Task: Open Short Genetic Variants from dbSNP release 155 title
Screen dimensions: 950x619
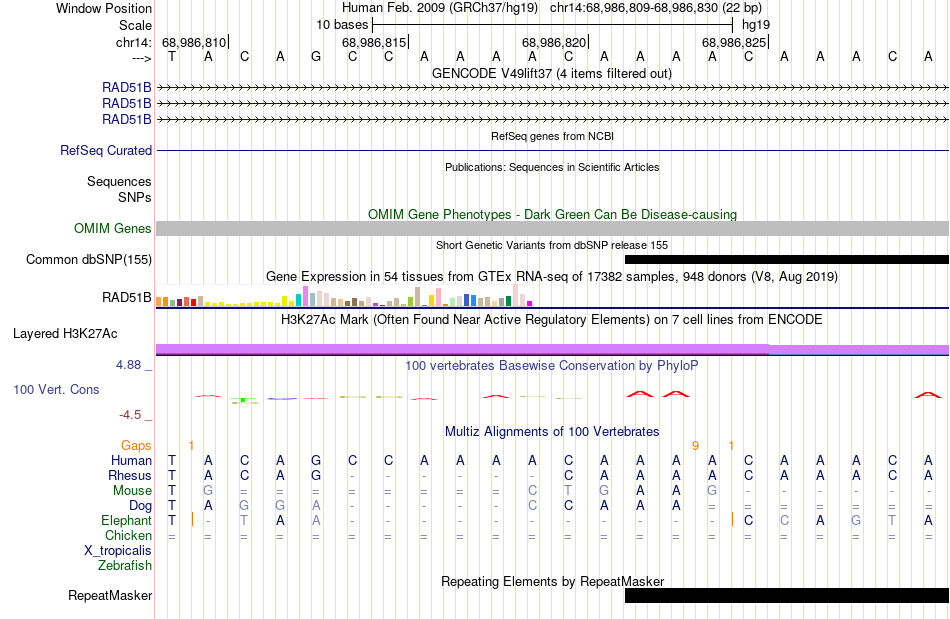Action: click(x=552, y=245)
